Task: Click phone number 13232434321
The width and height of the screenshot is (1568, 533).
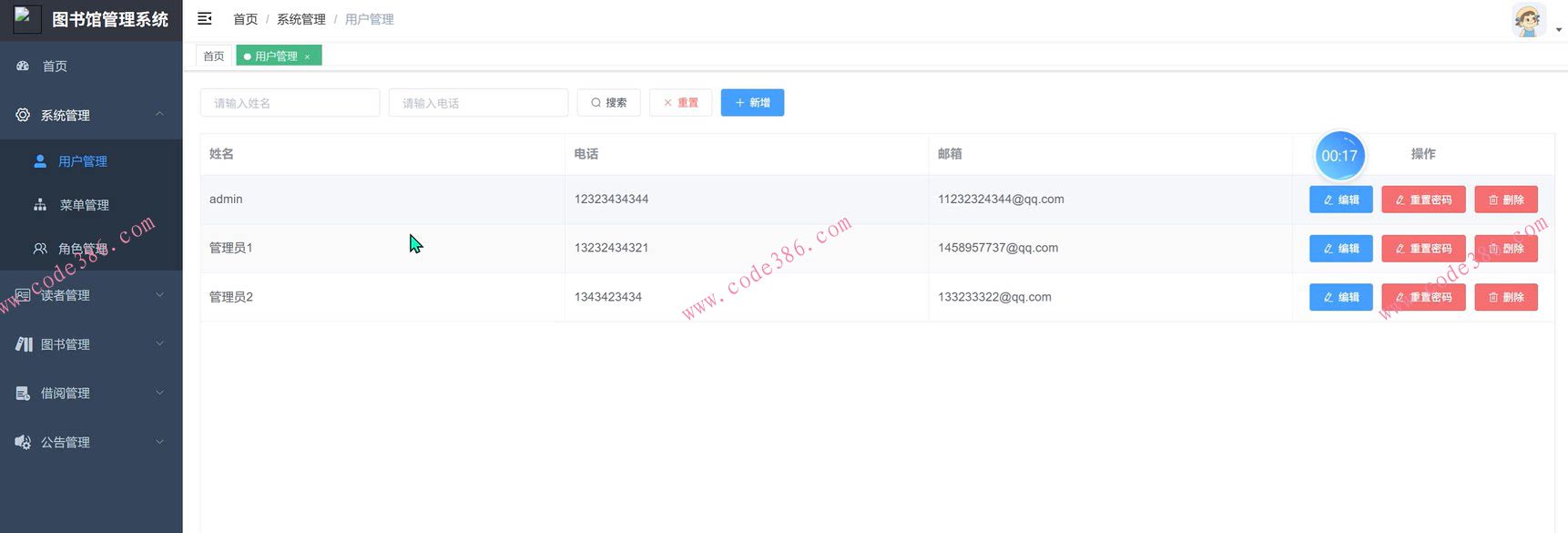Action: pyautogui.click(x=611, y=248)
